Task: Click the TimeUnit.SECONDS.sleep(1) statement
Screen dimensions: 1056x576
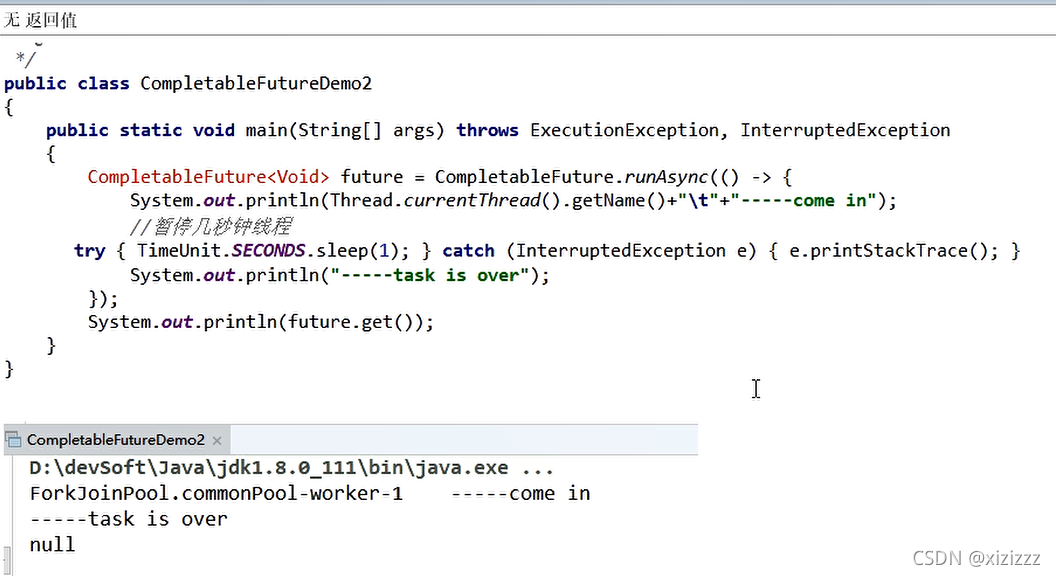Action: click(x=273, y=251)
